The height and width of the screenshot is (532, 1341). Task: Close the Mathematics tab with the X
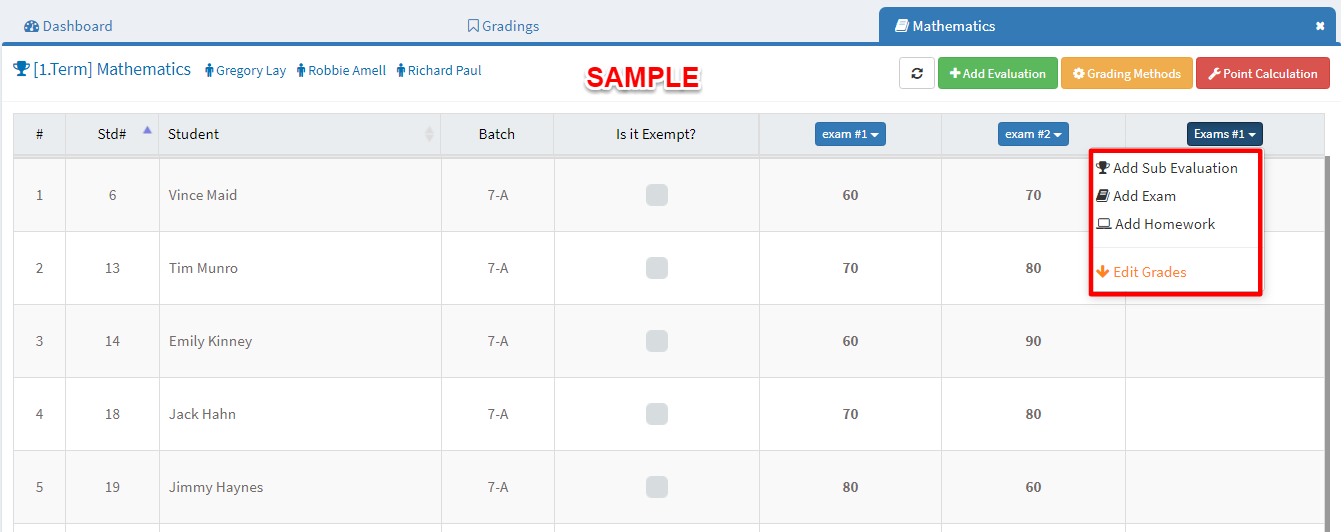click(1320, 26)
